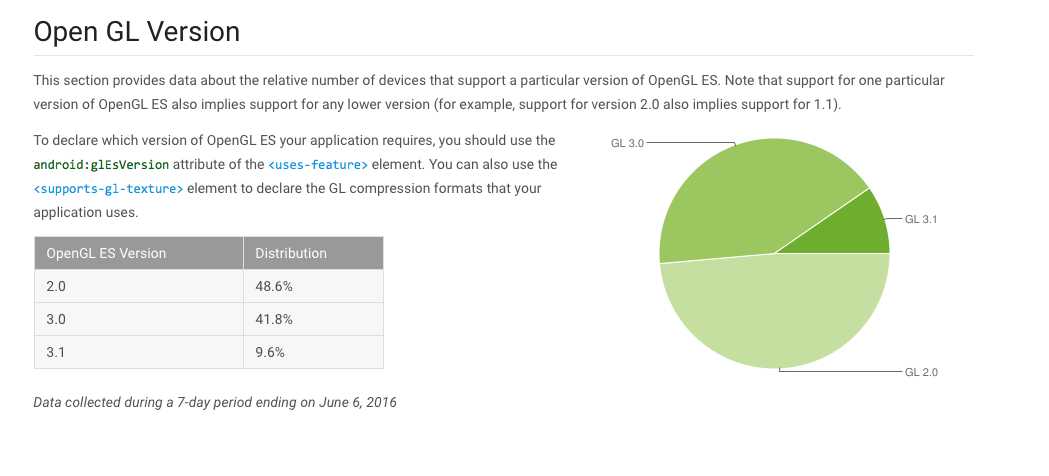1049x476 pixels.
Task: Click the GL 3.1 chart label
Action: tap(921, 219)
